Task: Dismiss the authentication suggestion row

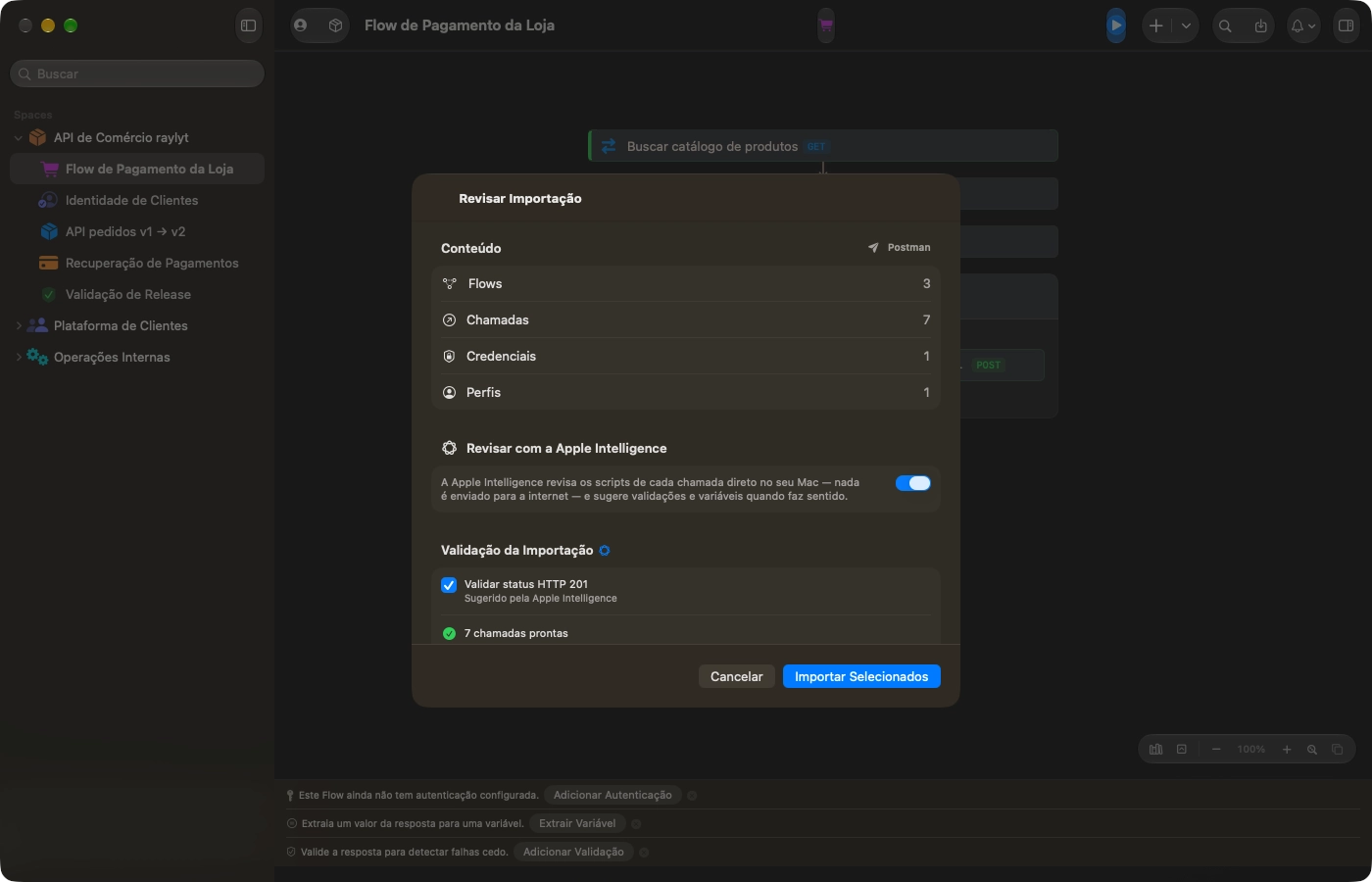Action: tap(692, 796)
